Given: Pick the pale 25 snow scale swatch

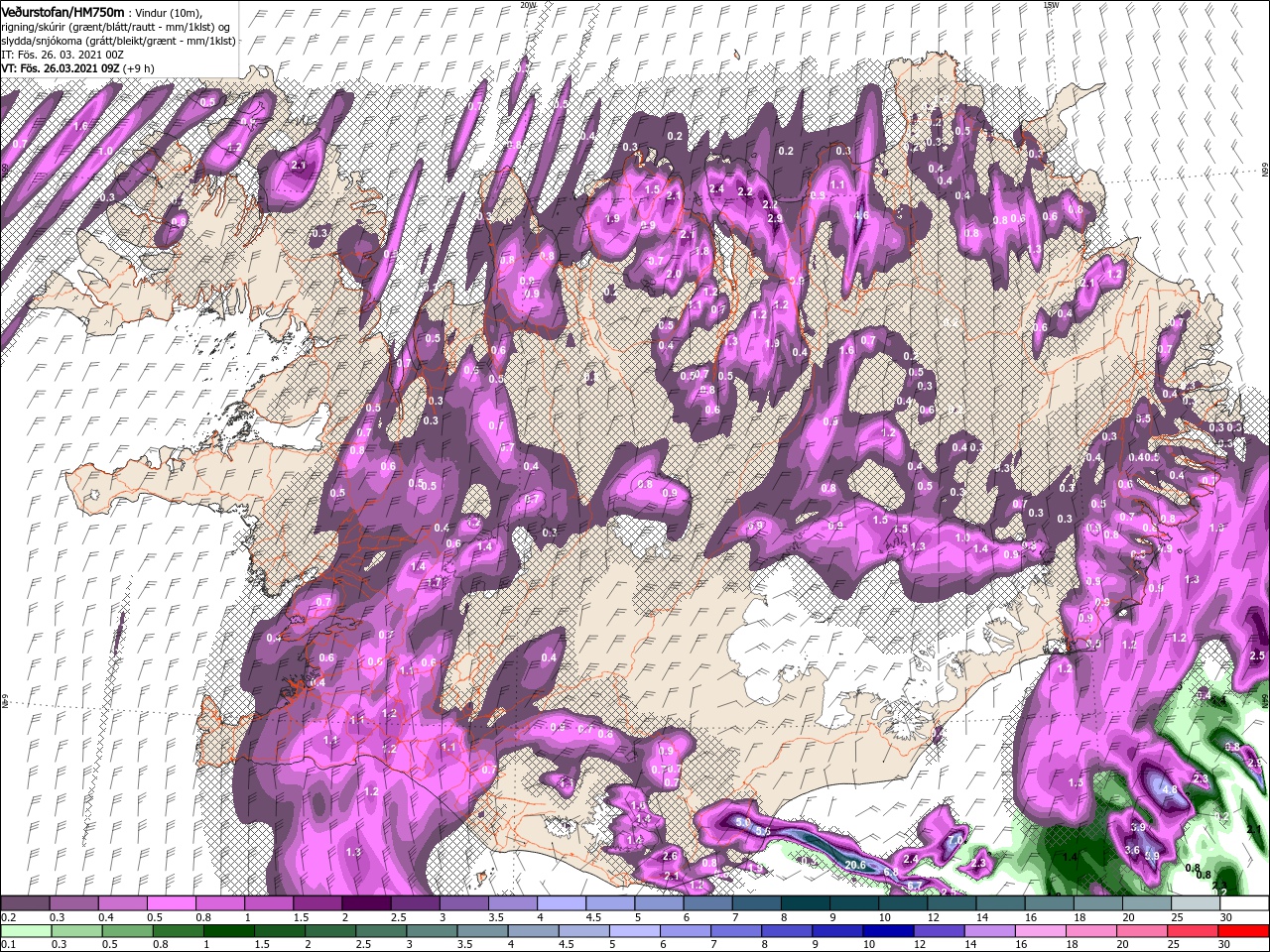Looking at the screenshot, I should [1196, 903].
